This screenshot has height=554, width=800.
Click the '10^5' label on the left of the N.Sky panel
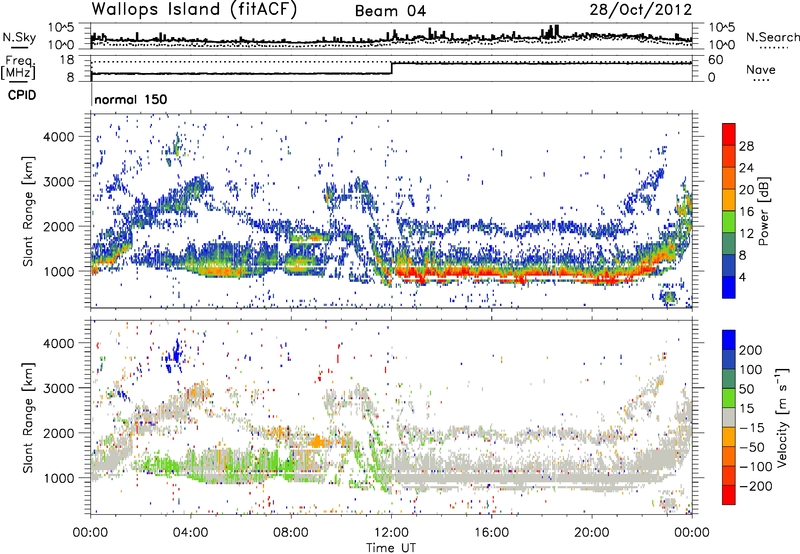[x=61, y=28]
